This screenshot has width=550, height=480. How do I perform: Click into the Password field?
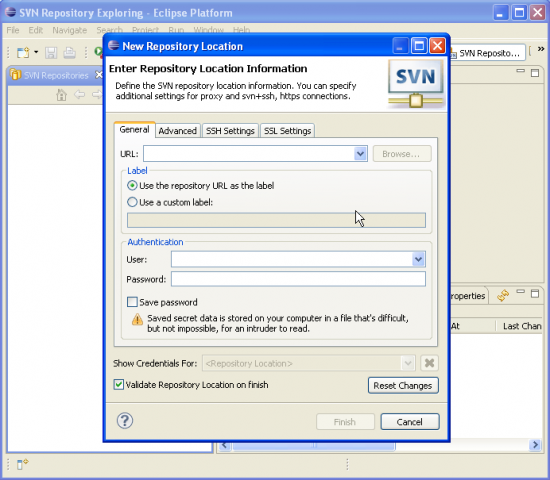[299, 279]
